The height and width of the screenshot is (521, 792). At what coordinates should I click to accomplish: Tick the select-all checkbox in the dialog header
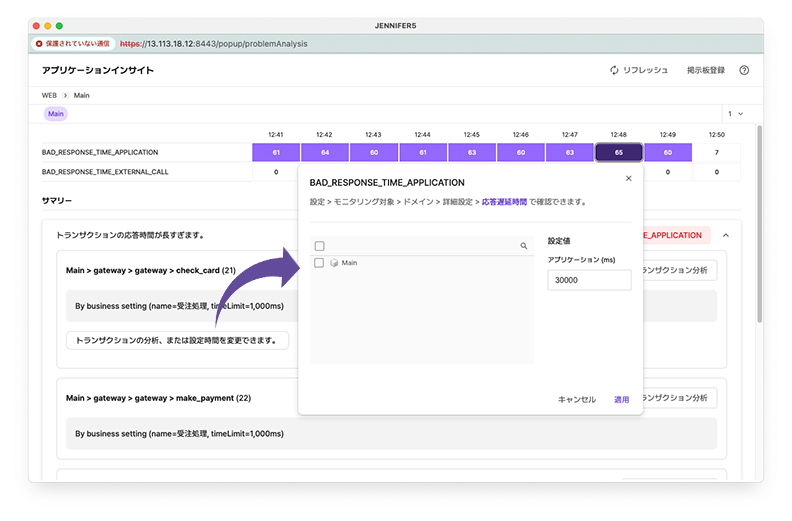tap(319, 246)
